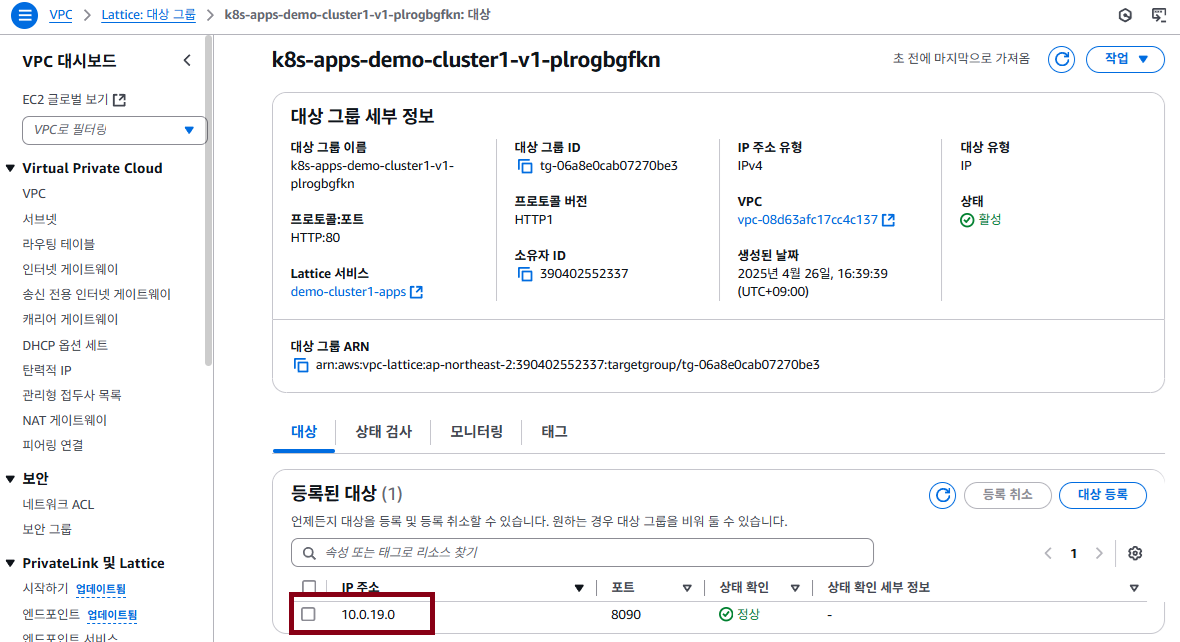1180x642 pixels.
Task: Click Lattice: 대상 그룹 breadcrumb
Action: click(x=148, y=15)
